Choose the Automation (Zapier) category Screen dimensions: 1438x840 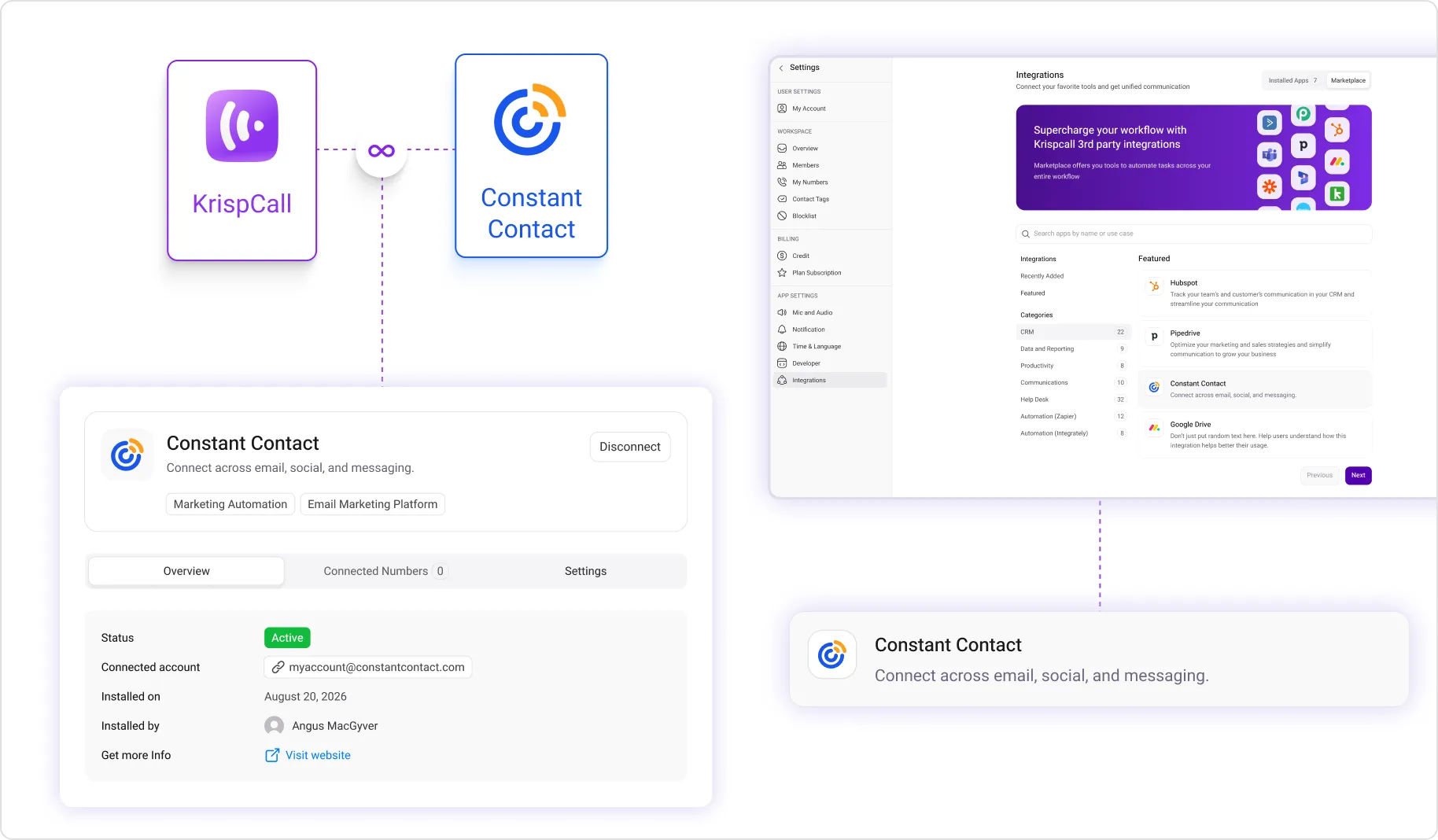[x=1073, y=416]
